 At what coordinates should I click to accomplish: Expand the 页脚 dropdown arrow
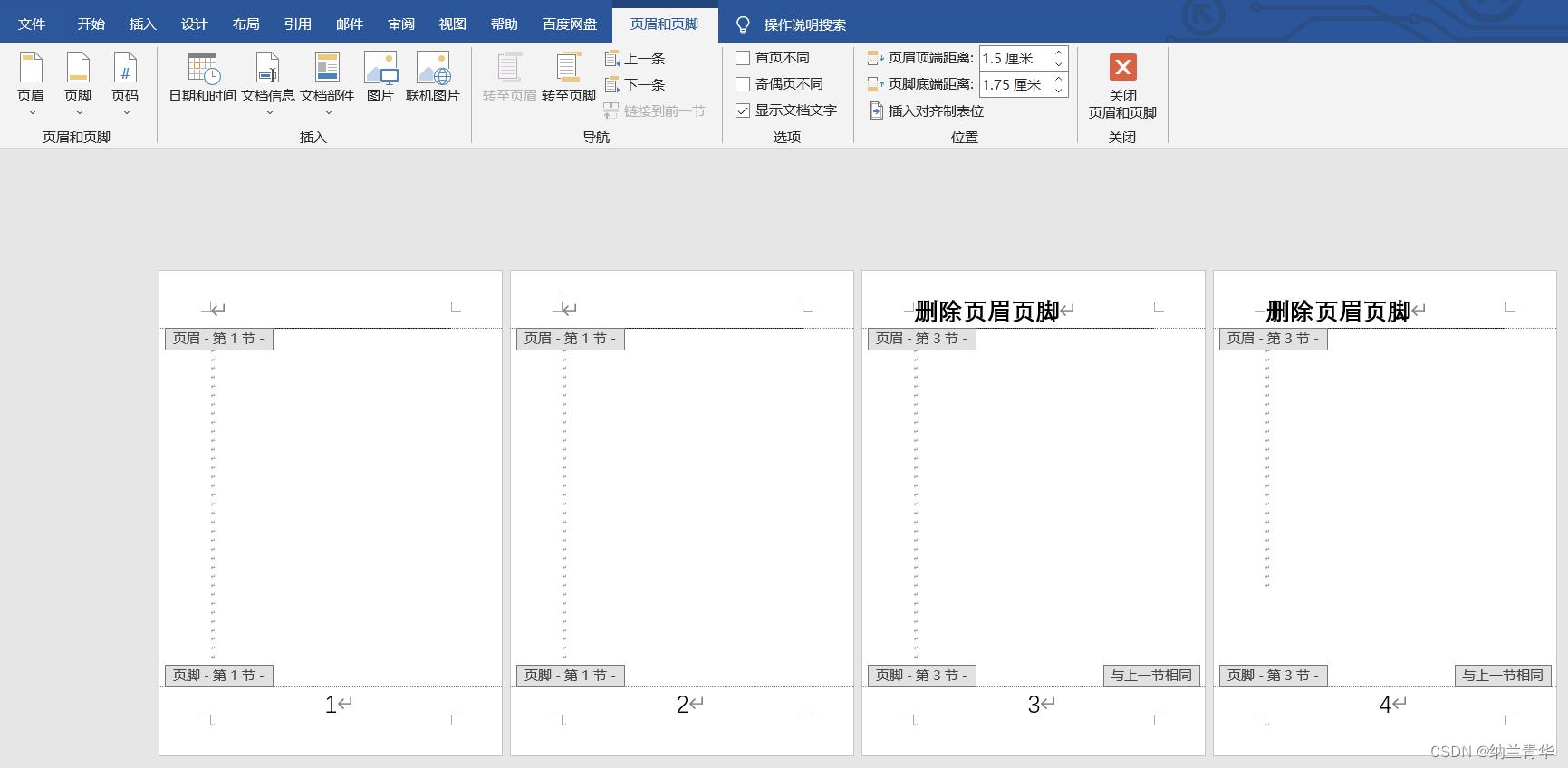(x=79, y=113)
